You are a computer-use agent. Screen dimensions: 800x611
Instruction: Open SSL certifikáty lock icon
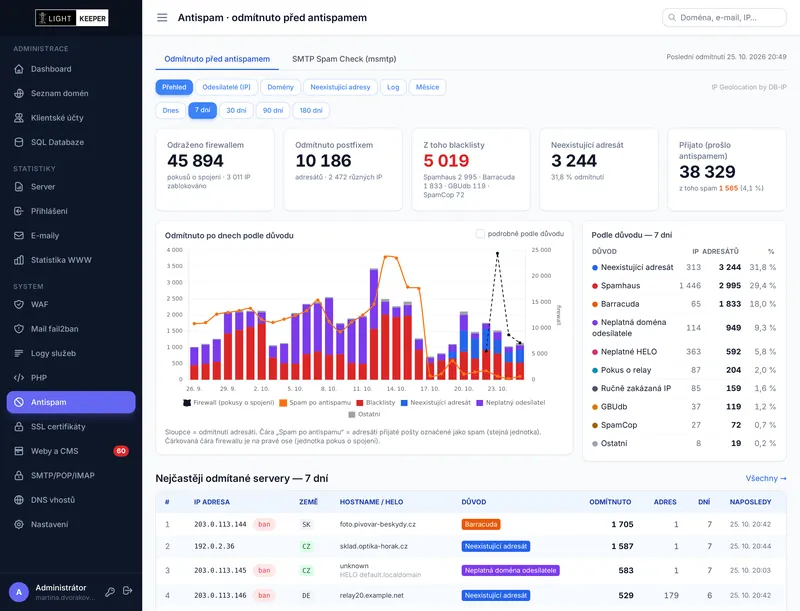tap(19, 427)
